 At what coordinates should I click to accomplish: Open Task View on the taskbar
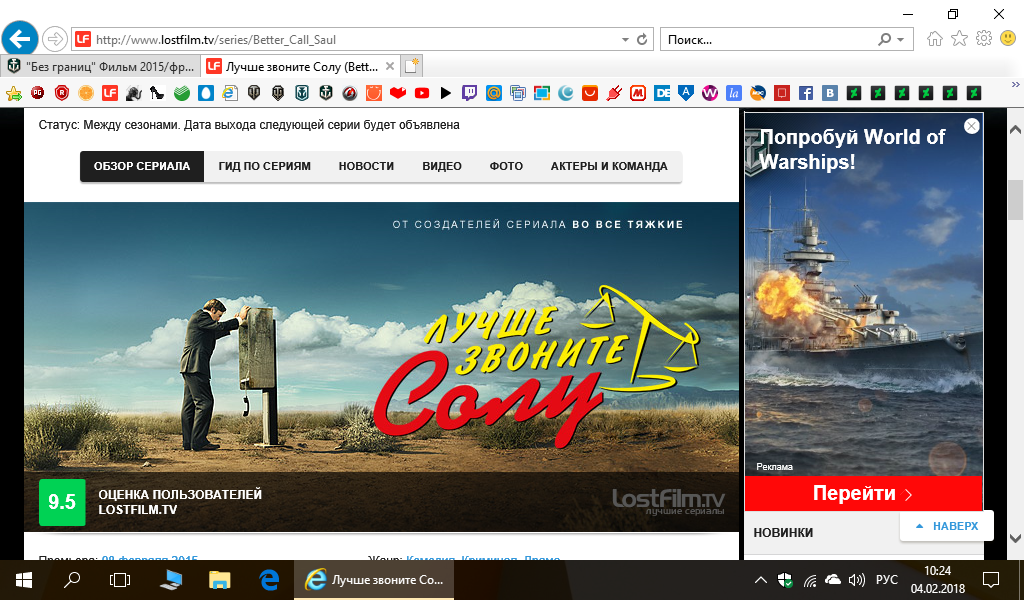120,580
